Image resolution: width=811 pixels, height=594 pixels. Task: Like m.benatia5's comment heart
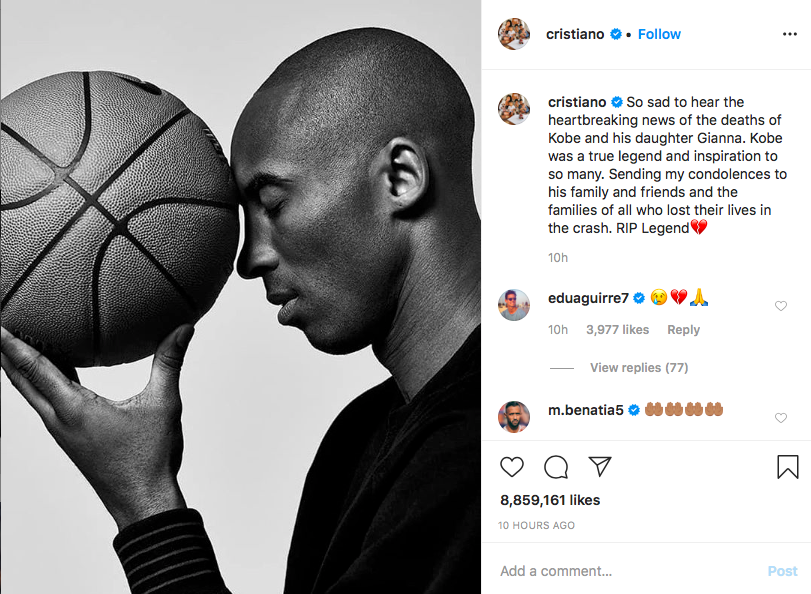tap(780, 418)
